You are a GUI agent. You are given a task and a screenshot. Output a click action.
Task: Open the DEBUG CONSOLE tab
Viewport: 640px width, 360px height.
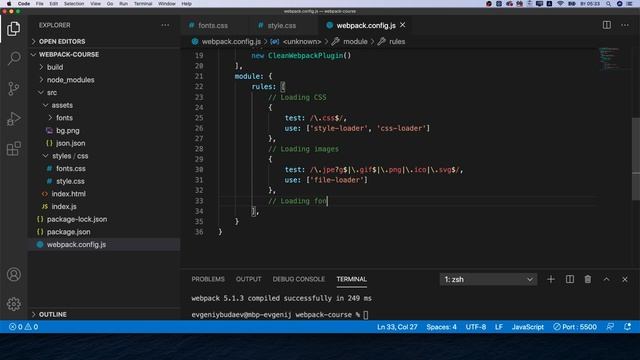tap(298, 279)
